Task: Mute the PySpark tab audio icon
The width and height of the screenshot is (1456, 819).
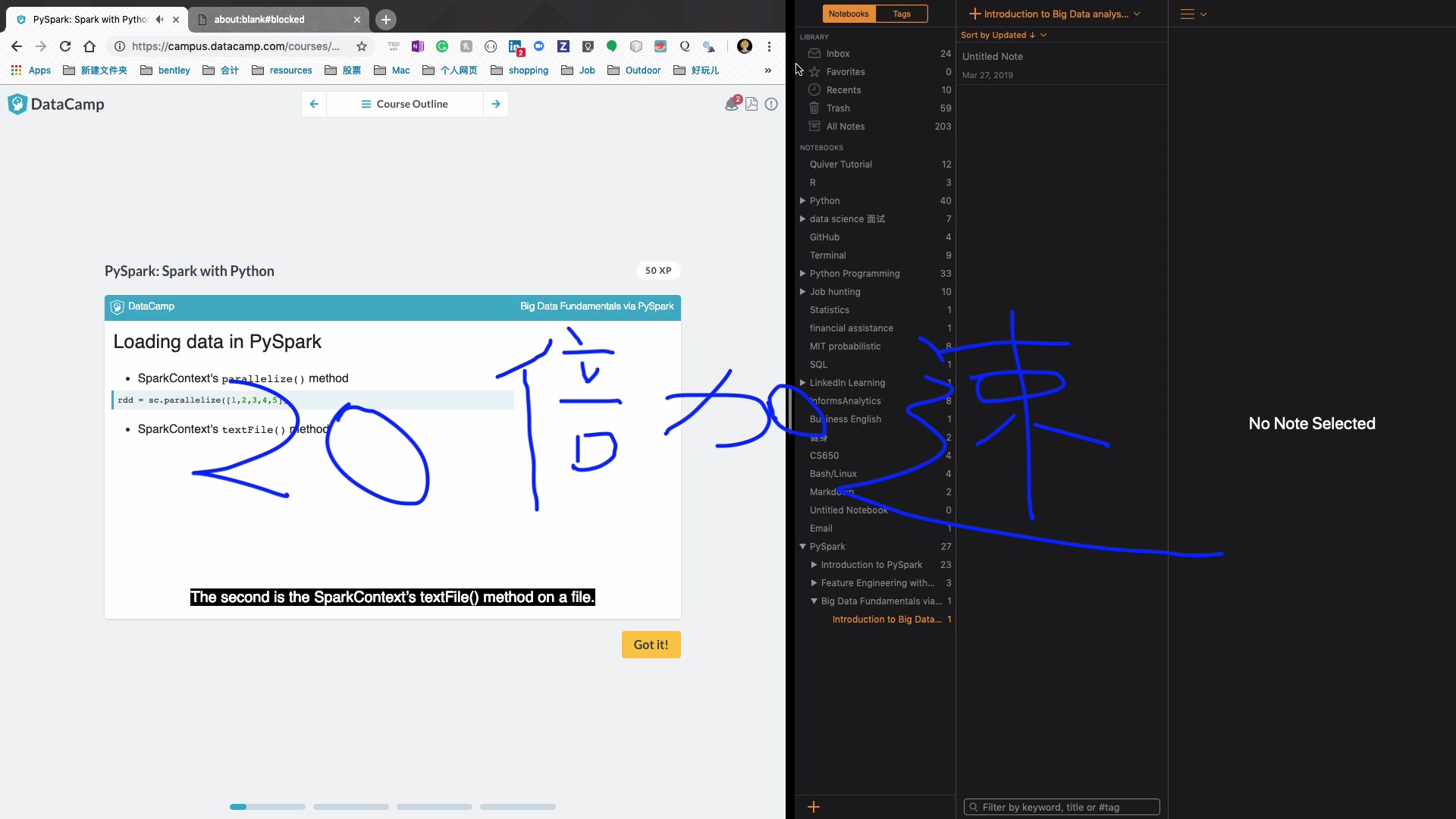Action: tap(159, 20)
